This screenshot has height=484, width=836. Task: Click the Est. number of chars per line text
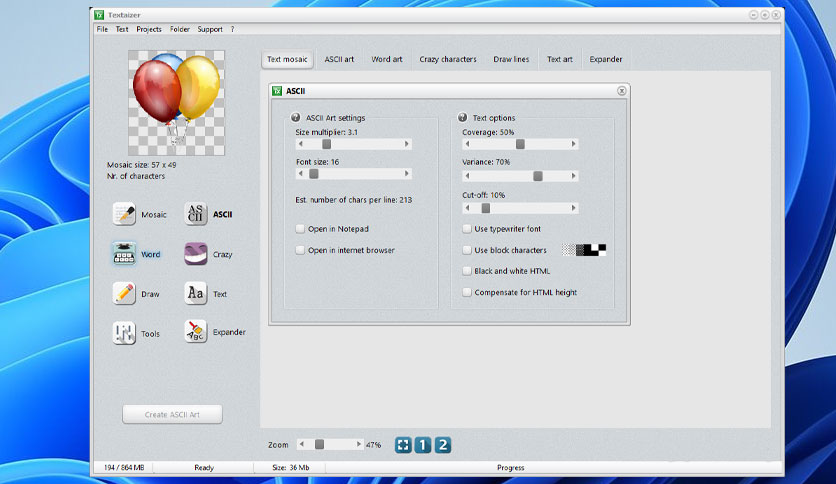coord(353,200)
